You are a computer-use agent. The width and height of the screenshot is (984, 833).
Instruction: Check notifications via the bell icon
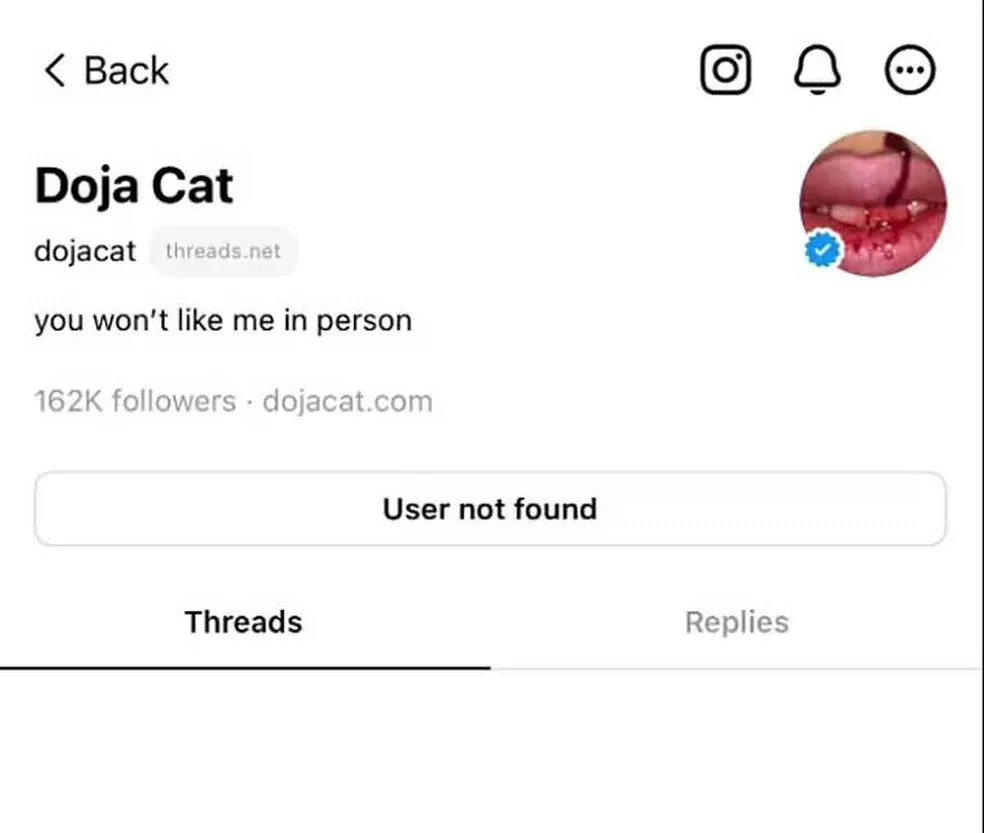[x=818, y=69]
